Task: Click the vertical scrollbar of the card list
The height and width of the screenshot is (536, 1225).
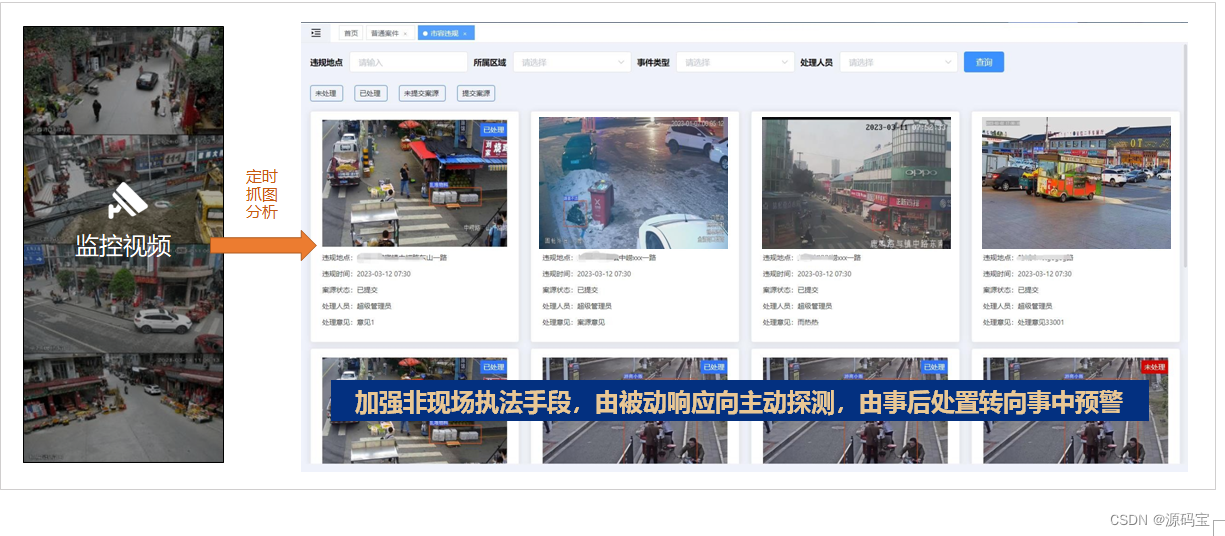Action: tap(1184, 155)
